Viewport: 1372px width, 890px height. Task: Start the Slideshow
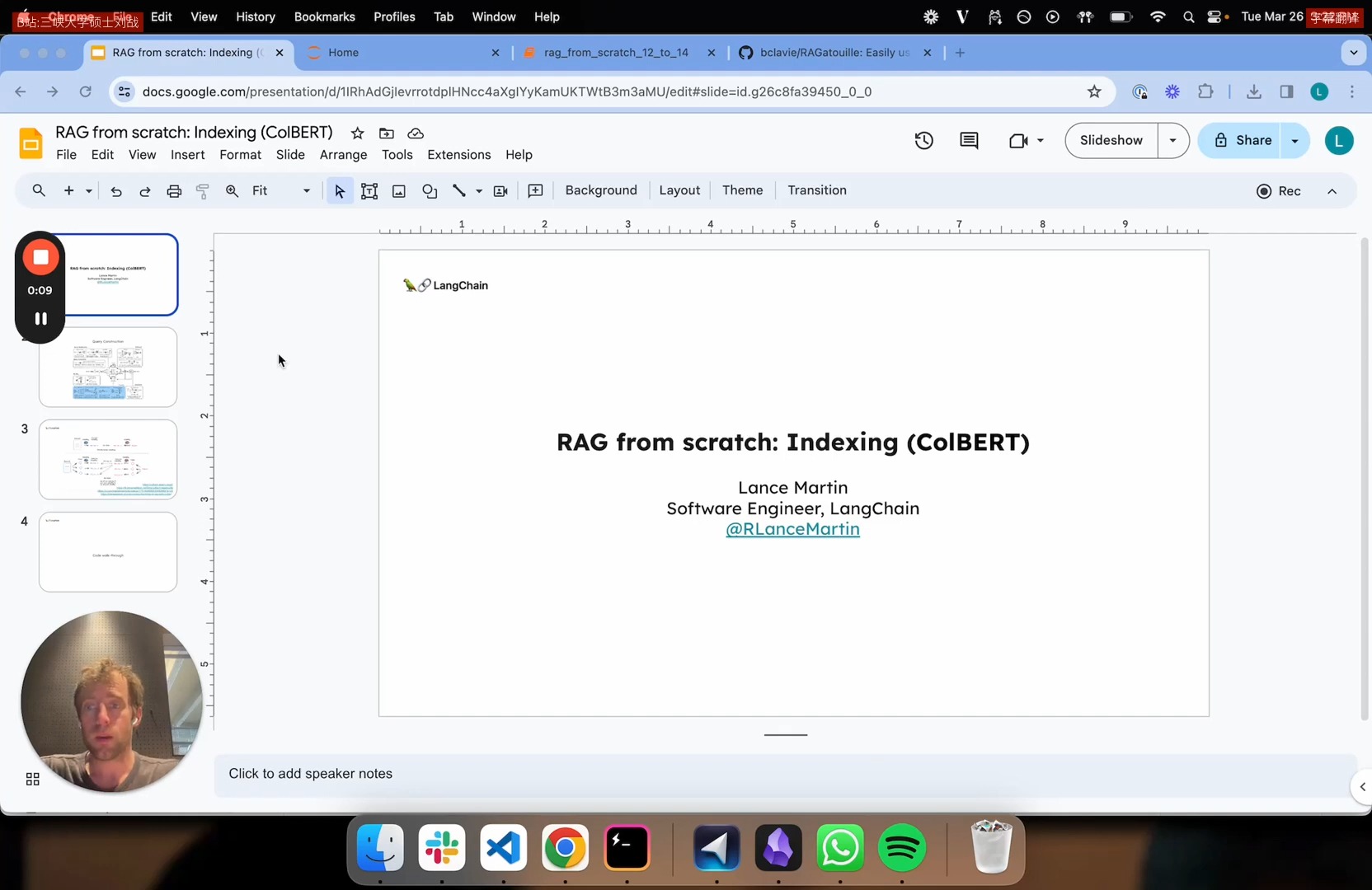1111,140
